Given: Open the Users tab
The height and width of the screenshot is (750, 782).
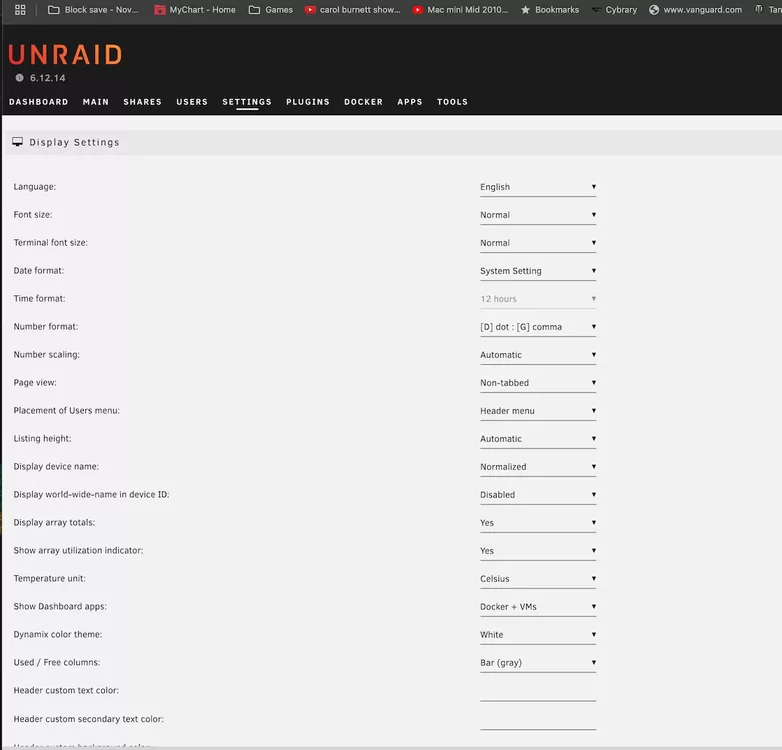Looking at the screenshot, I should (192, 102).
